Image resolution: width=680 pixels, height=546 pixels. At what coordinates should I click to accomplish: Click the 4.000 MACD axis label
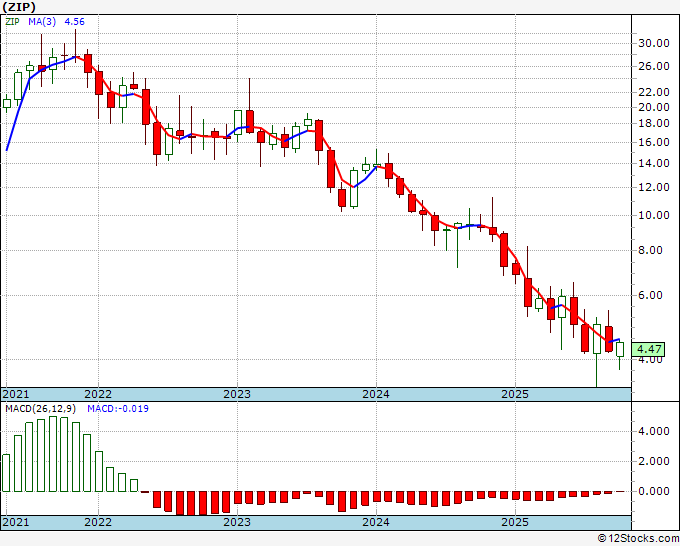pos(654,432)
